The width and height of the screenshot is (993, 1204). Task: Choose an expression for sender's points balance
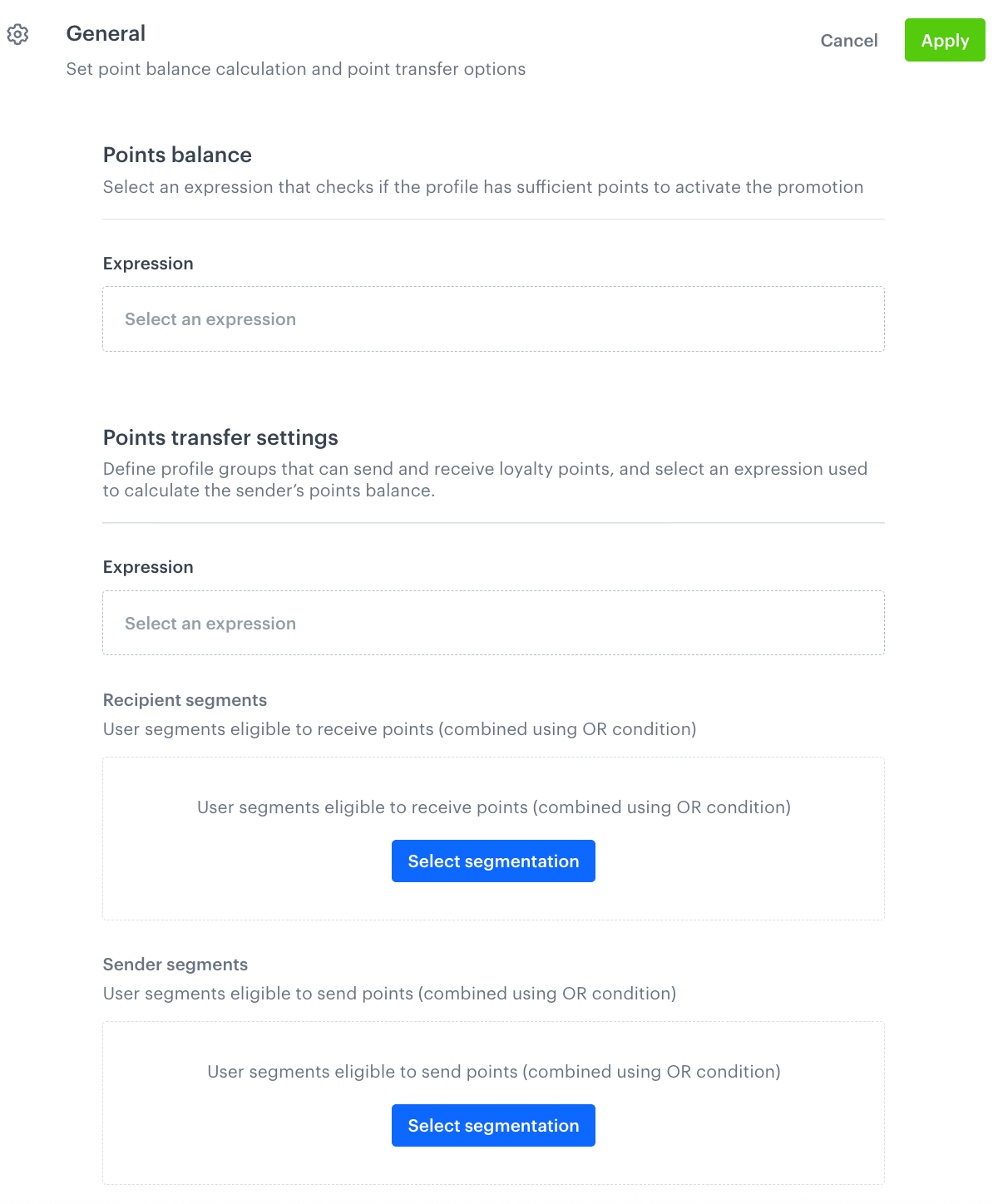pyautogui.click(x=493, y=623)
